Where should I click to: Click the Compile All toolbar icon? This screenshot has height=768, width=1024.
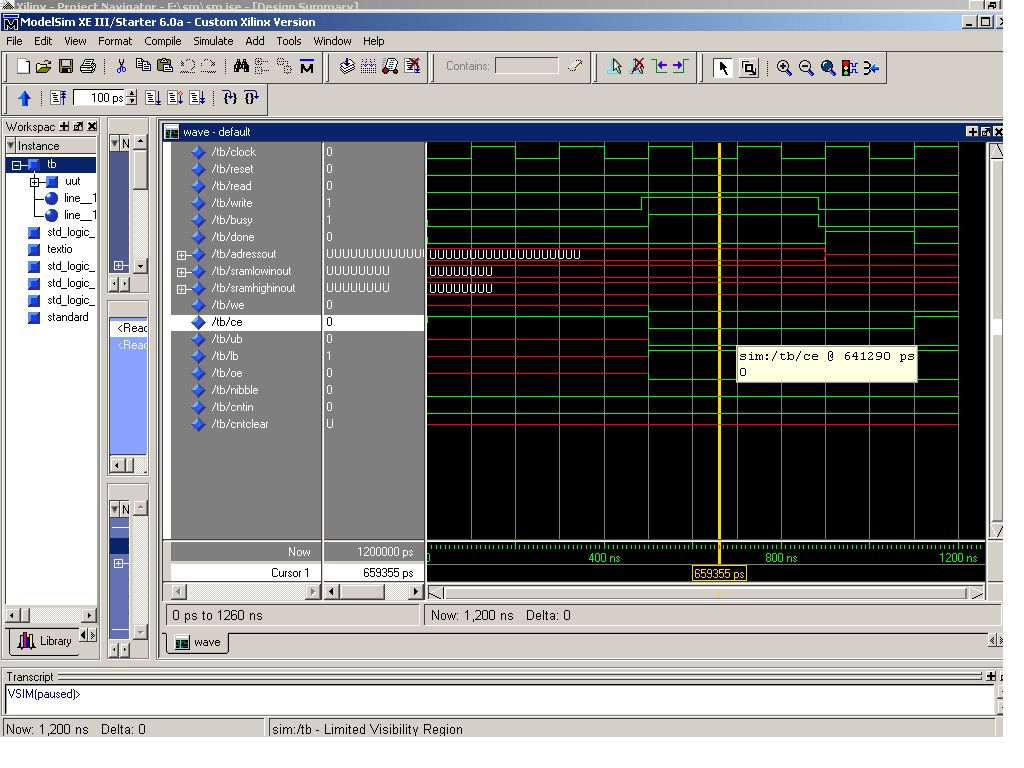(x=369, y=66)
